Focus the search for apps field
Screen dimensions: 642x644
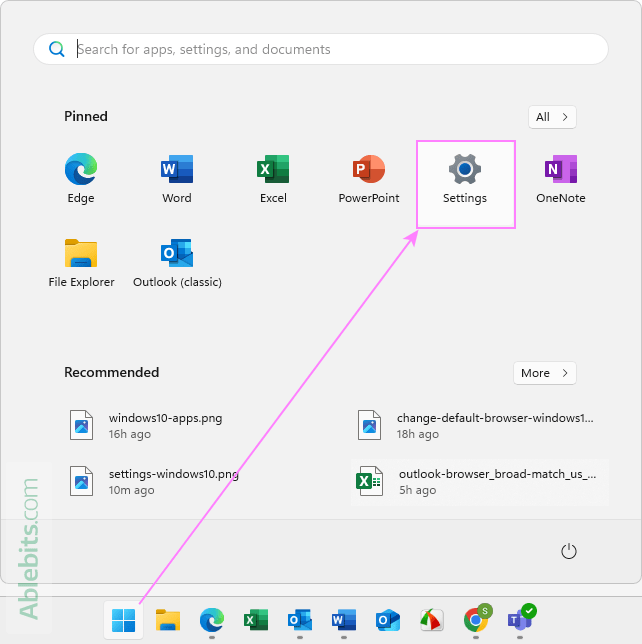321,49
